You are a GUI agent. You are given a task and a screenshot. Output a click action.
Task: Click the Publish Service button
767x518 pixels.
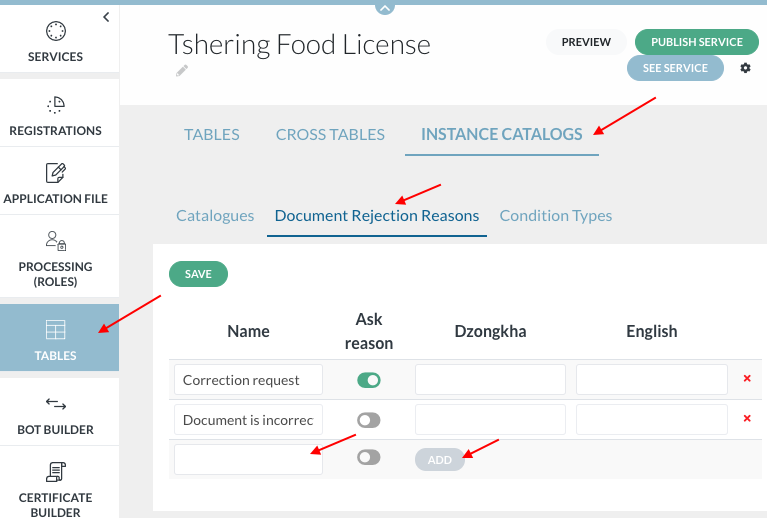697,42
